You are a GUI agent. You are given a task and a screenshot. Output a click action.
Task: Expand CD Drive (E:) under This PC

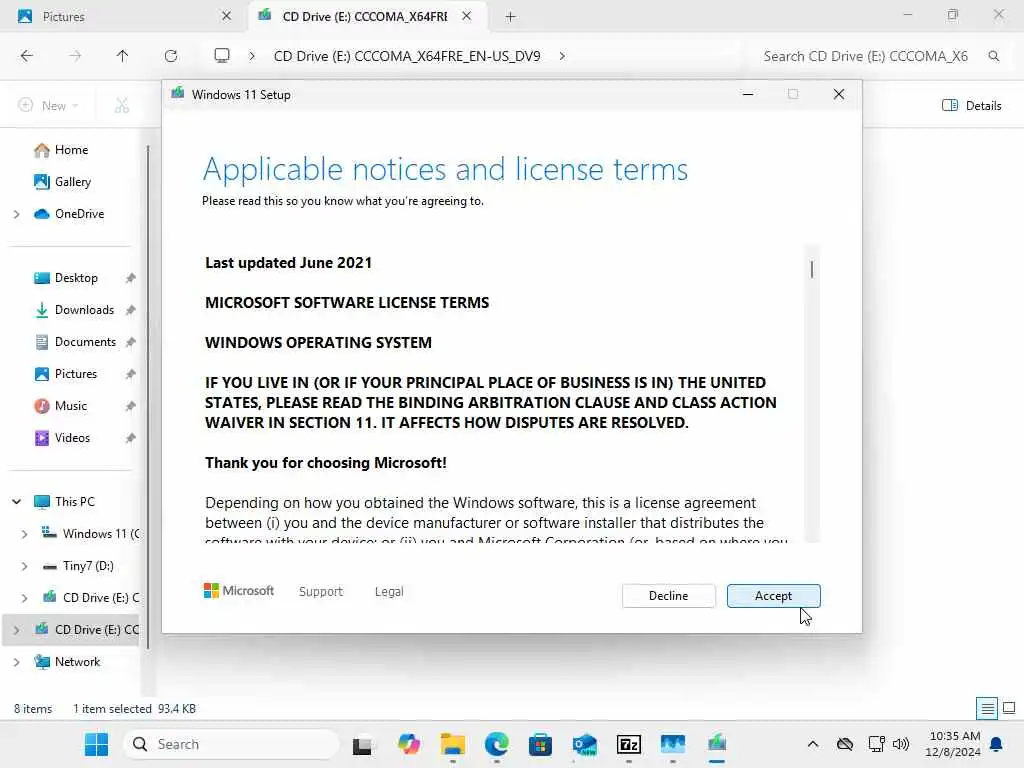[x=24, y=598]
